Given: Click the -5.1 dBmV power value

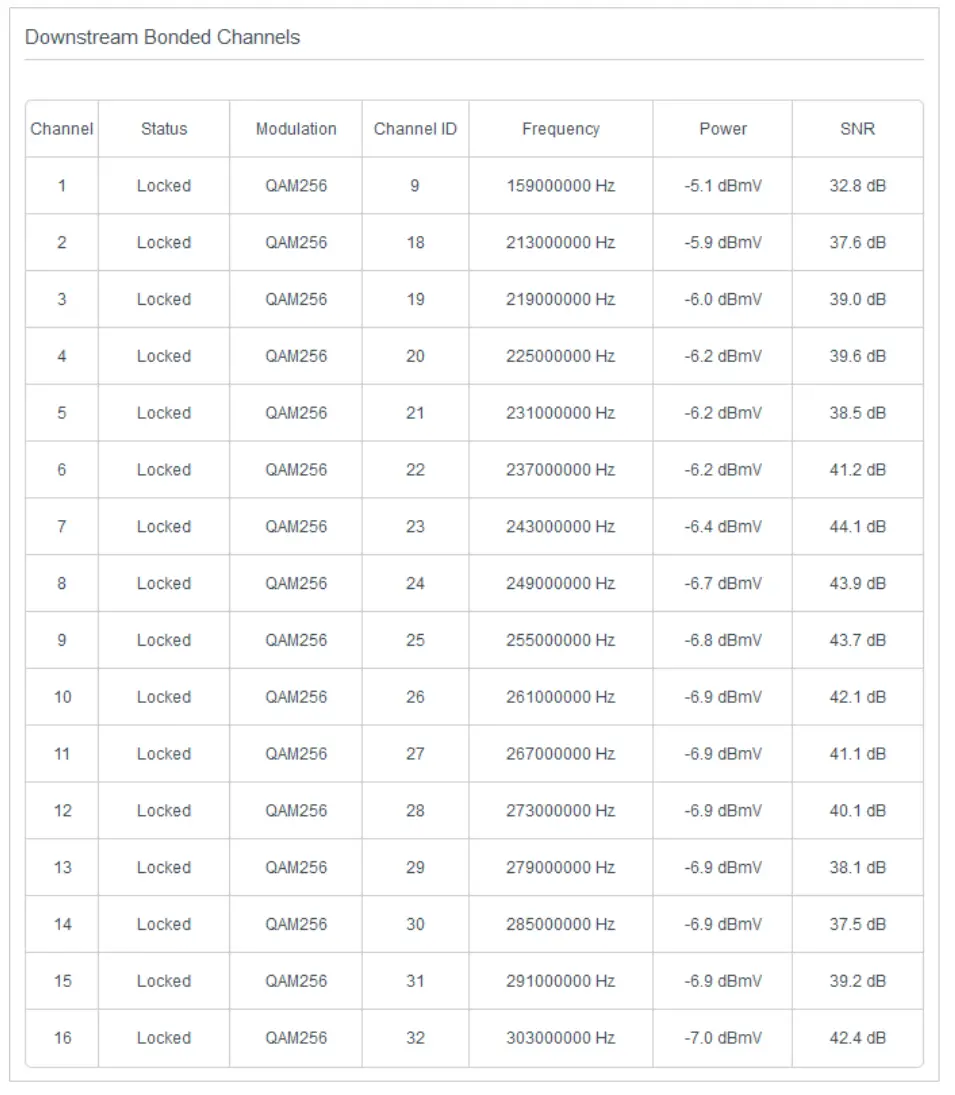Looking at the screenshot, I should (723, 186).
